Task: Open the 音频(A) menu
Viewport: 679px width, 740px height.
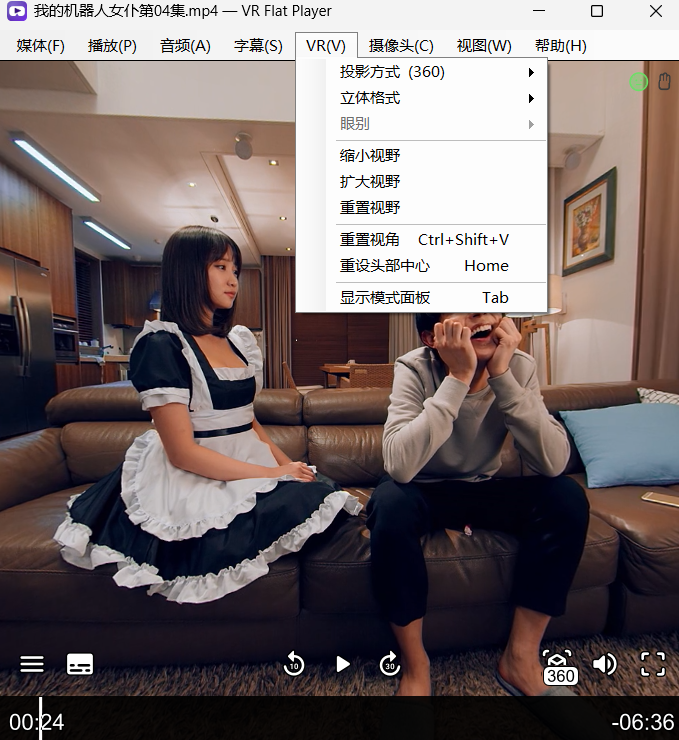Action: coord(185,46)
